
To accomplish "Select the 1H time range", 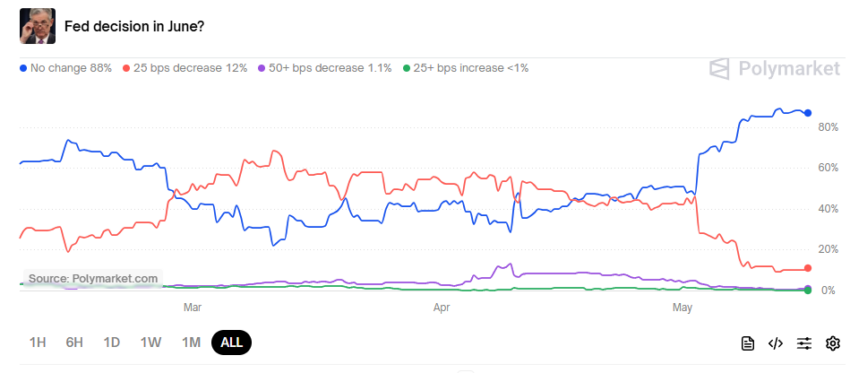I will (x=37, y=343).
